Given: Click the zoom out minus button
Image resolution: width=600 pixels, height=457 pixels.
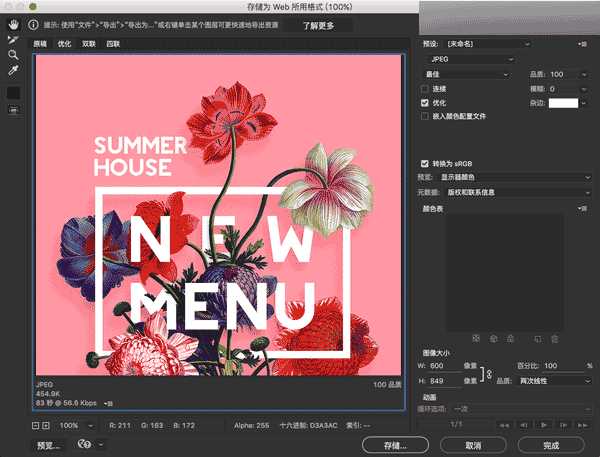Looking at the screenshot, I should click(x=34, y=425).
